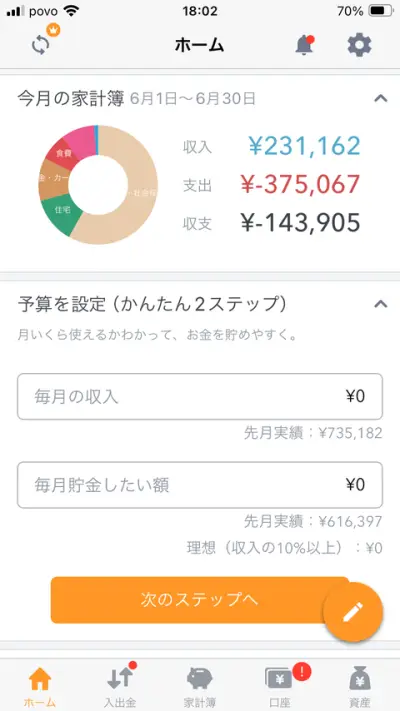This screenshot has width=400, height=711.
Task: Tap the sync refresh icon
Action: click(x=41, y=46)
